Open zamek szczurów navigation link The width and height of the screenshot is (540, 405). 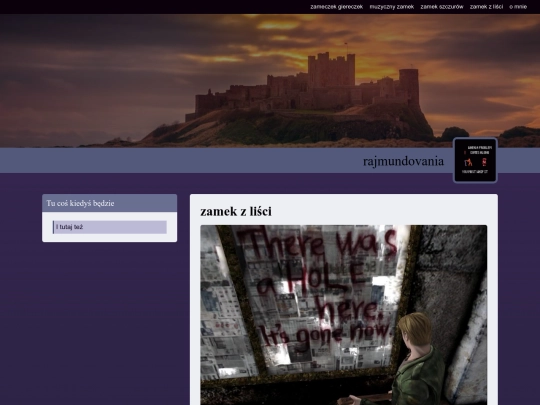442,7
